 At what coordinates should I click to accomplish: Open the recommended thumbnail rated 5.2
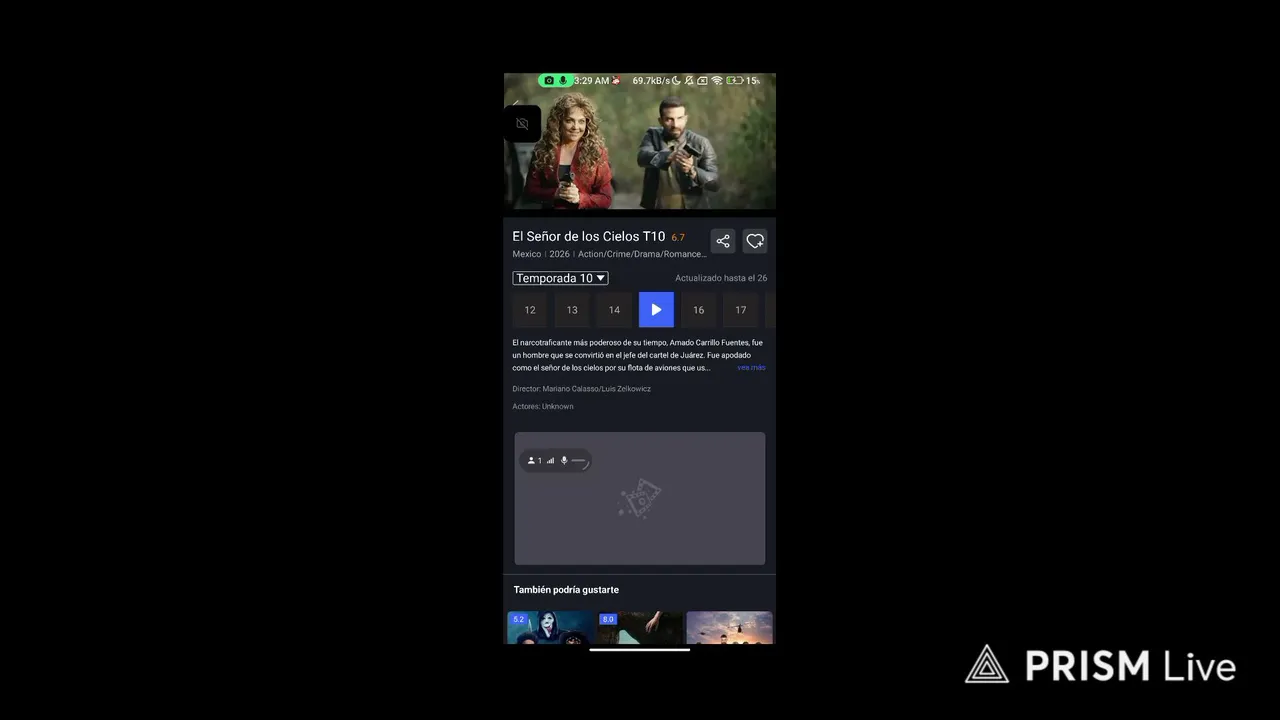point(550,628)
